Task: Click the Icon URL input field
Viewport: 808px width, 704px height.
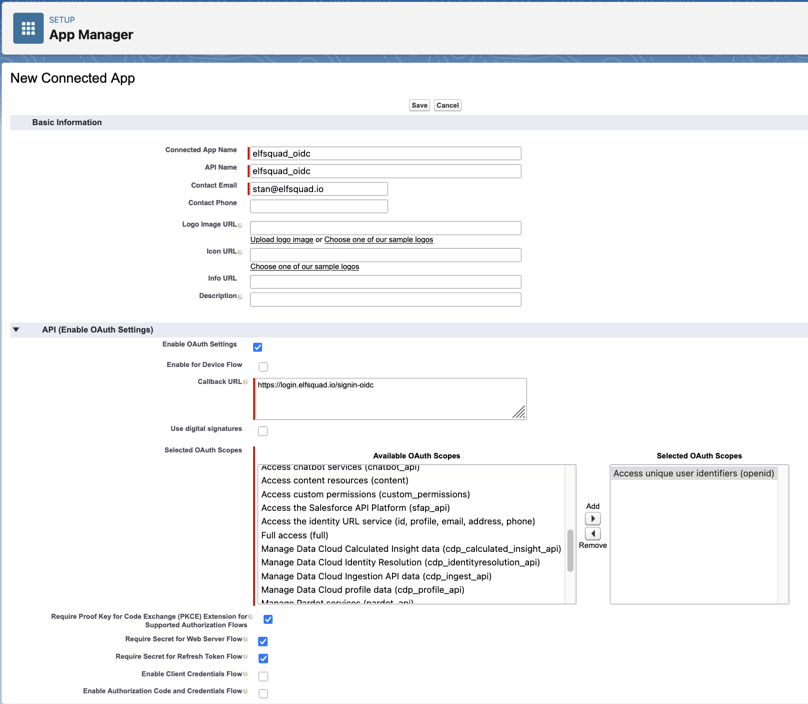Action: [x=386, y=255]
